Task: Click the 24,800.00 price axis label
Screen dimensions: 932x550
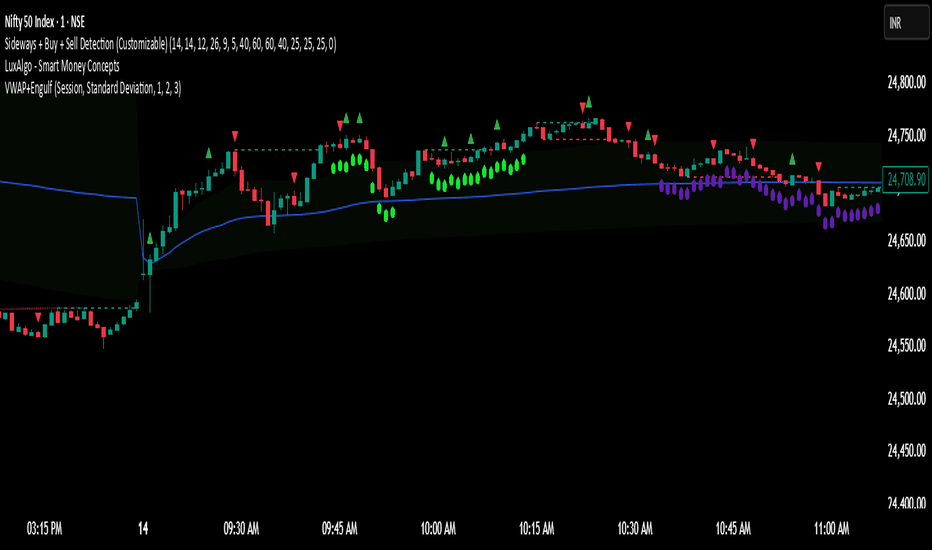Action: (x=906, y=83)
